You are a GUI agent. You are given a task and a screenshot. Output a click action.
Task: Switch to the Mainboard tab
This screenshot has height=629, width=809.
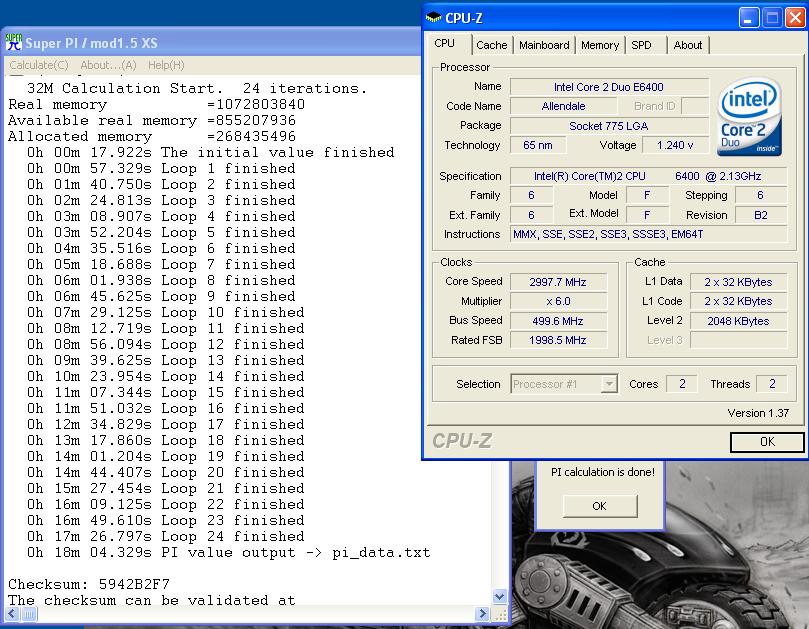pos(544,45)
